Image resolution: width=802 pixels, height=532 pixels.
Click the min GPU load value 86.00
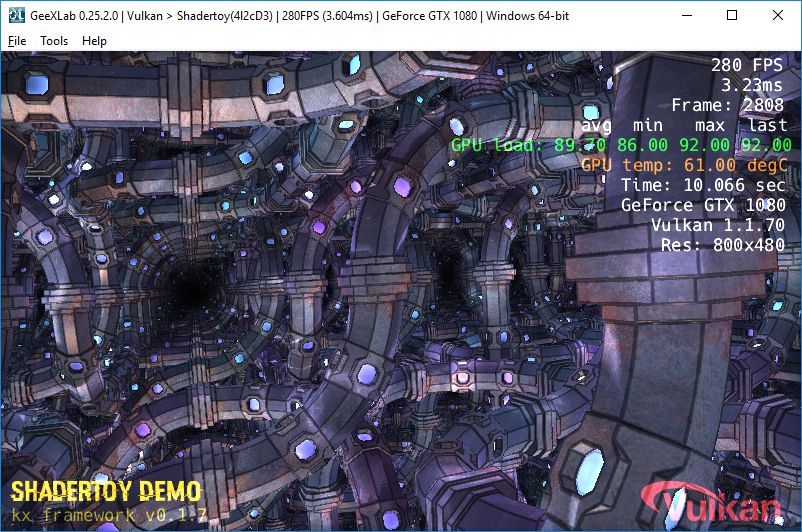click(x=642, y=145)
